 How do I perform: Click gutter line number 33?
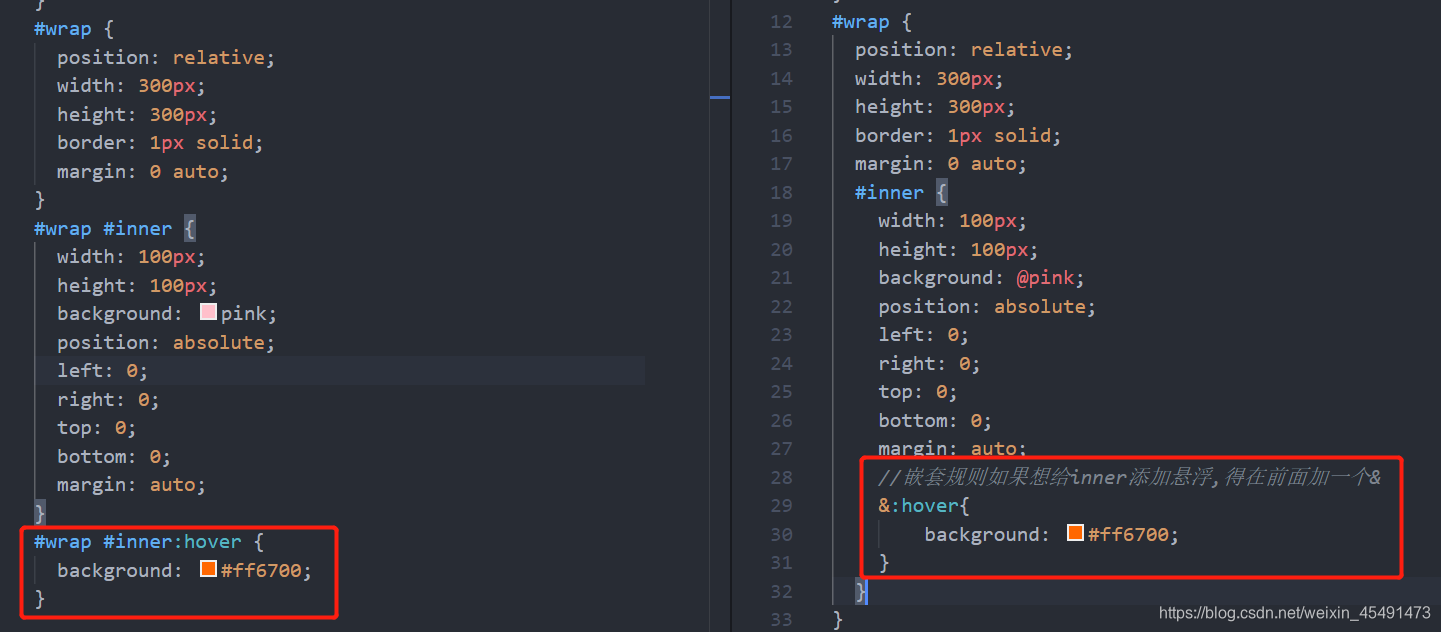[782, 619]
